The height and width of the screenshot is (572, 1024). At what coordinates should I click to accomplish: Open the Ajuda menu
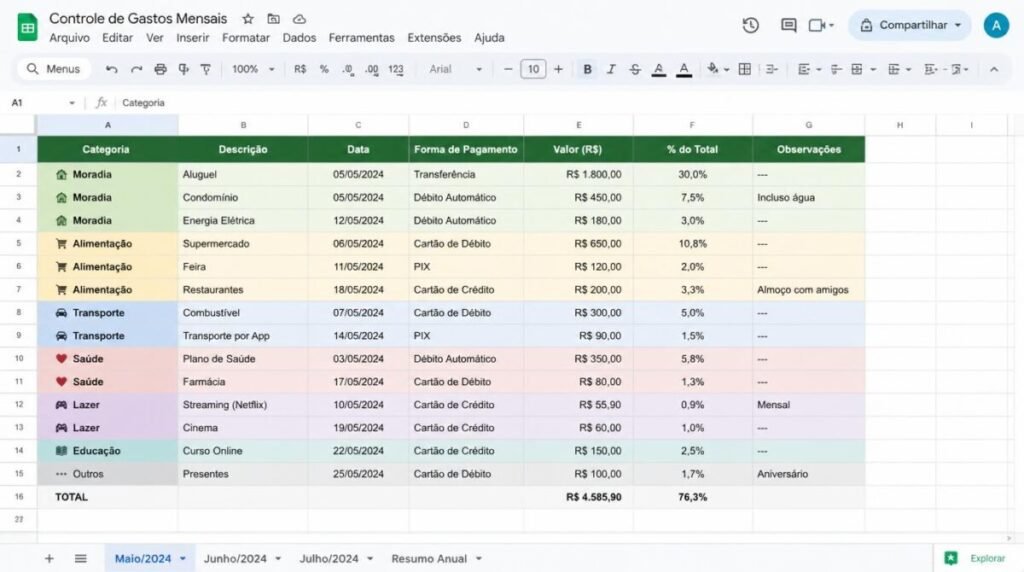point(489,38)
